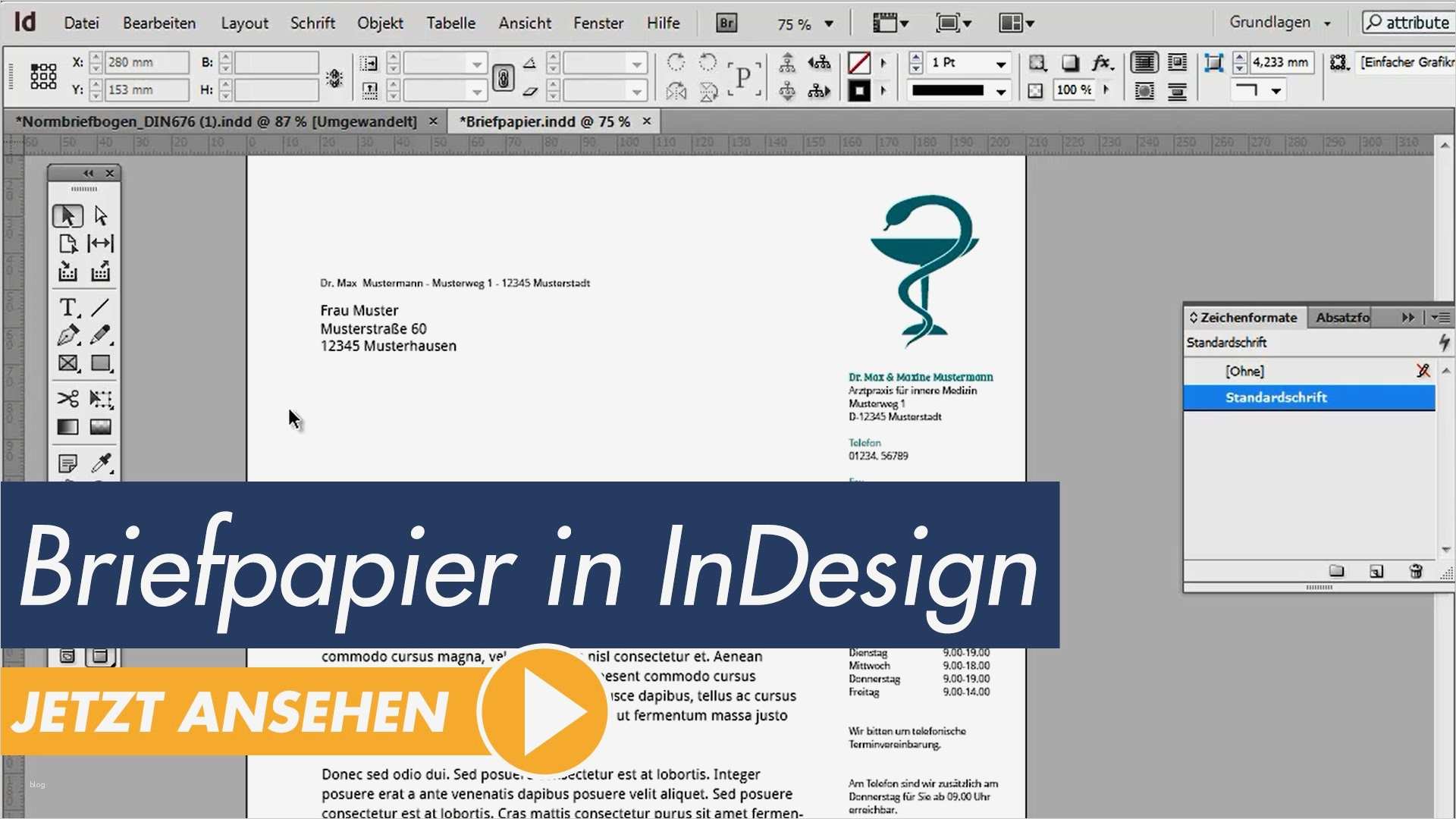Activate the Stroke swatch in Control panel
The image size is (1456, 819).
(x=861, y=91)
